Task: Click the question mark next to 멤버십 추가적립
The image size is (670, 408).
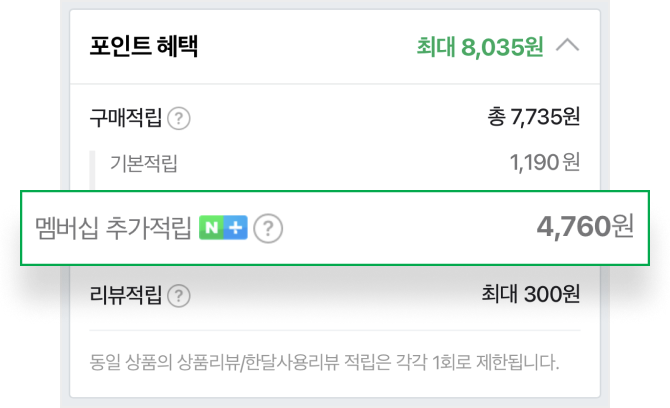Action: coord(267,229)
